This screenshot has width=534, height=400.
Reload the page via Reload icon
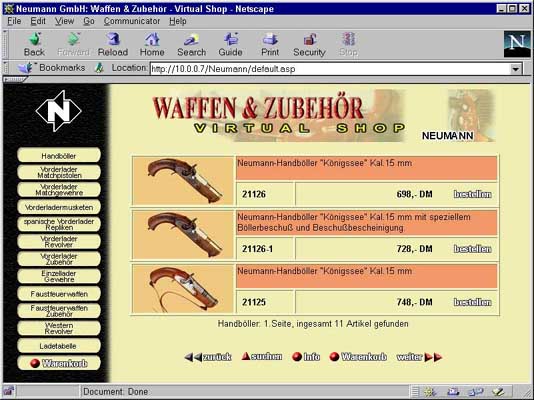tap(113, 44)
